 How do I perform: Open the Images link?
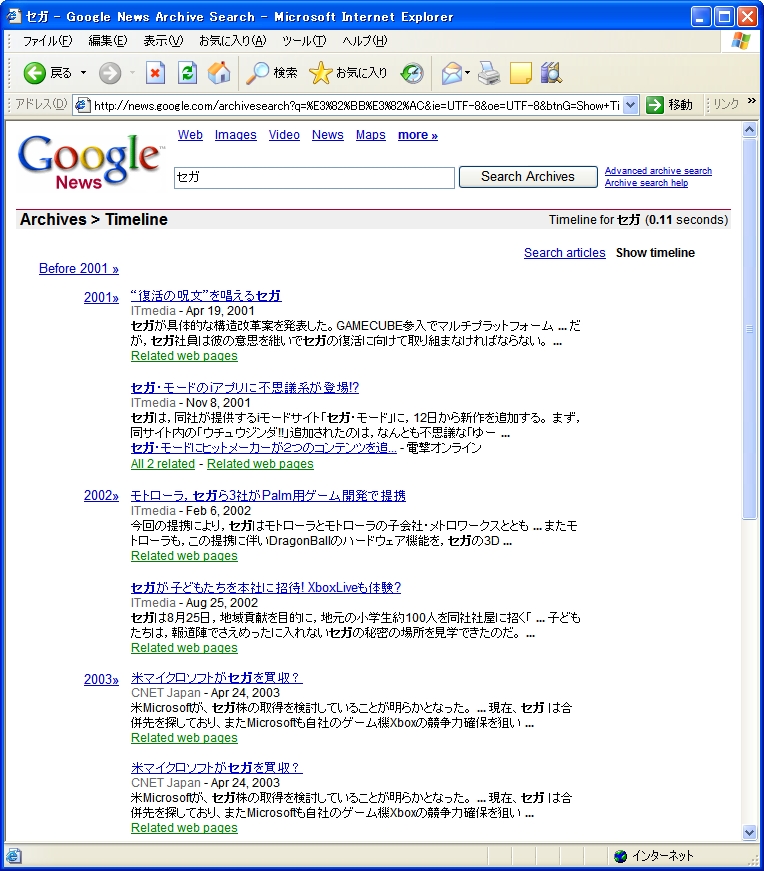(236, 135)
